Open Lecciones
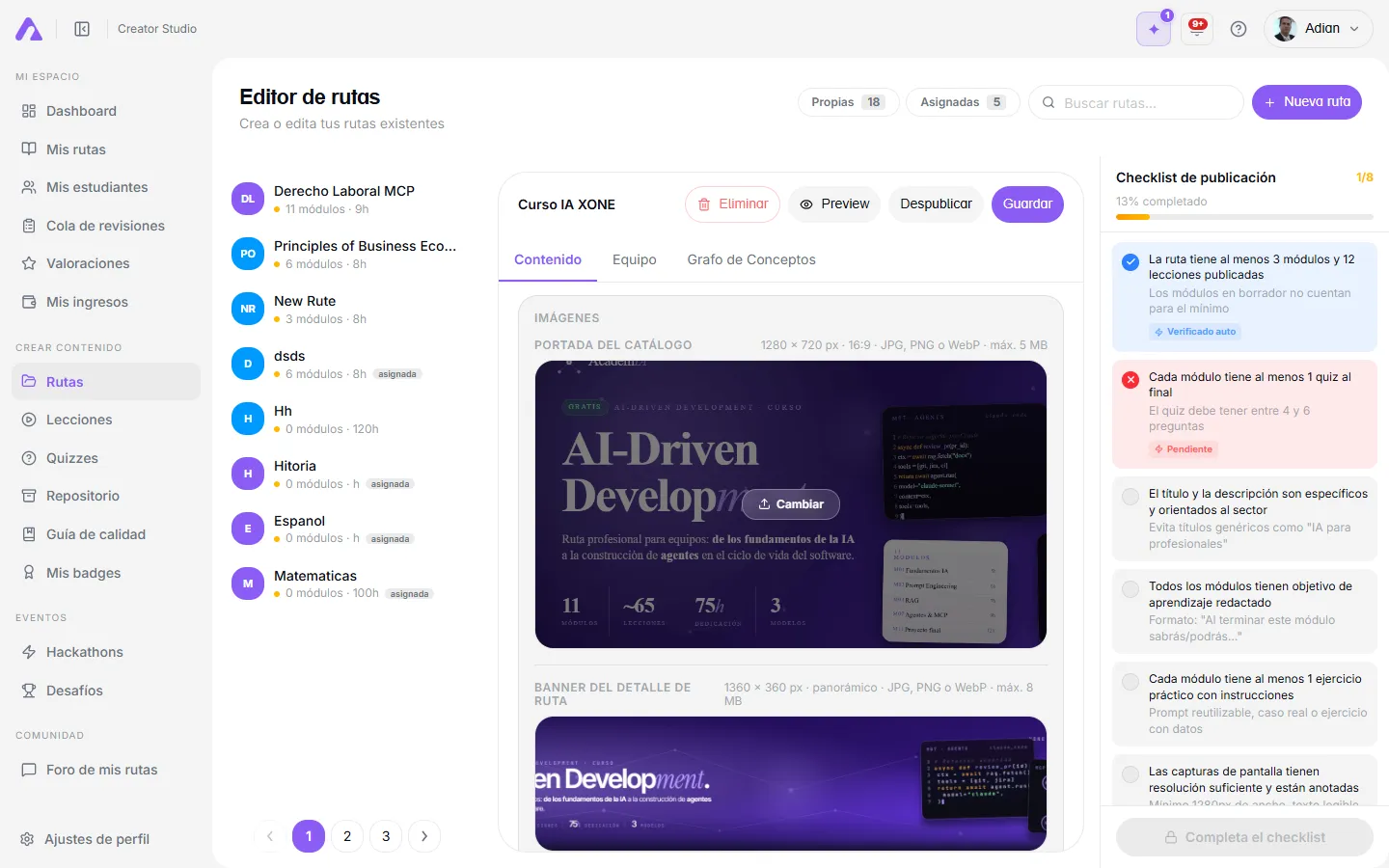Screen dimensions: 1389x868 106,420
